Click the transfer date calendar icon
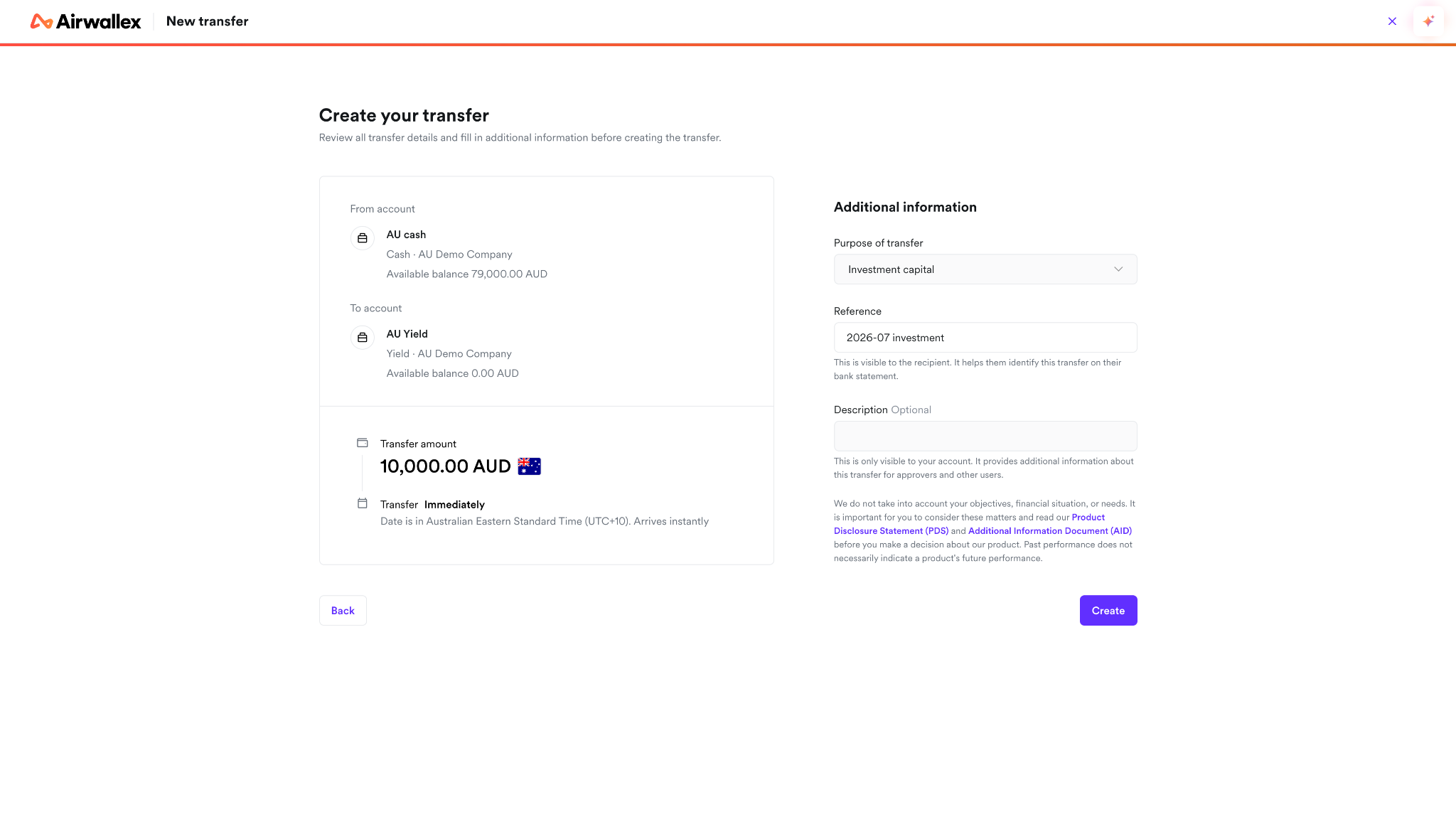1456x819 pixels. (x=363, y=503)
